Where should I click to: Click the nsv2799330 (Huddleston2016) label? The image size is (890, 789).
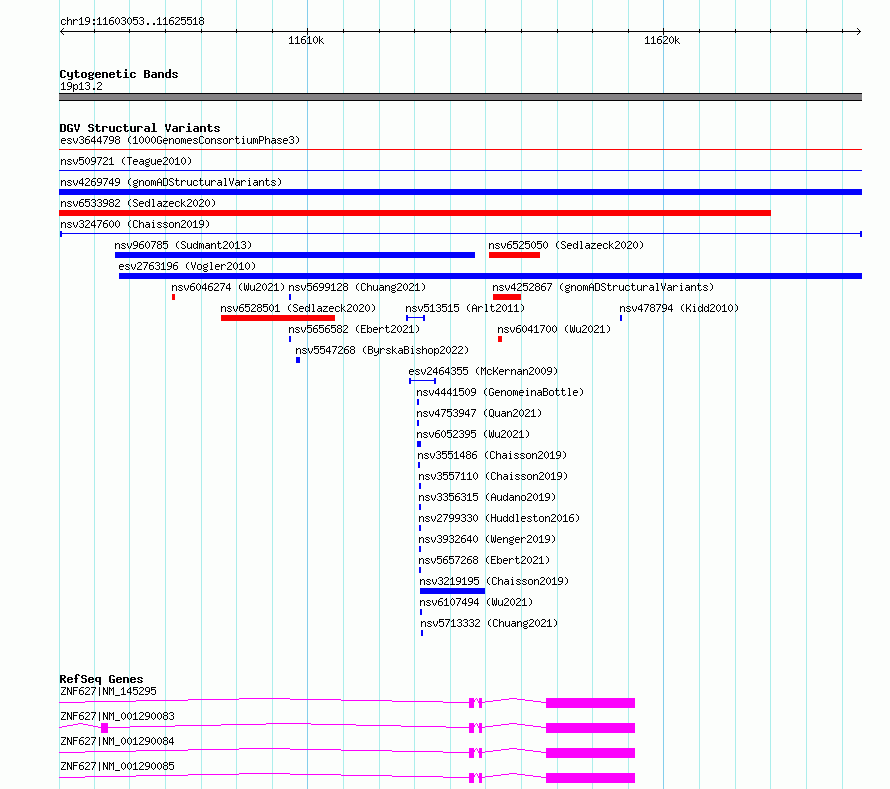[499, 518]
